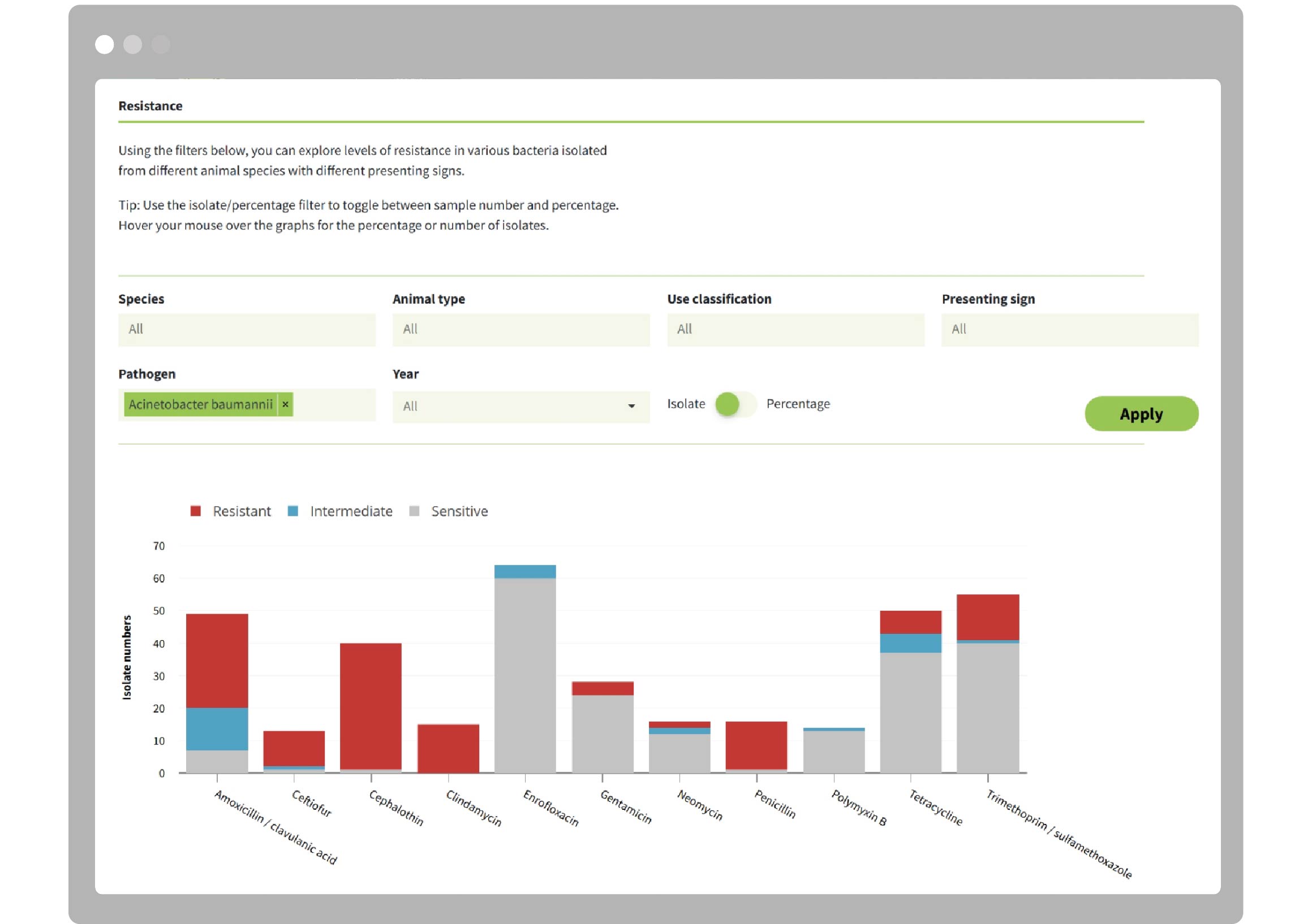The width and height of the screenshot is (1312, 924).
Task: Click the Tetracycline resistant red segment
Action: [910, 622]
